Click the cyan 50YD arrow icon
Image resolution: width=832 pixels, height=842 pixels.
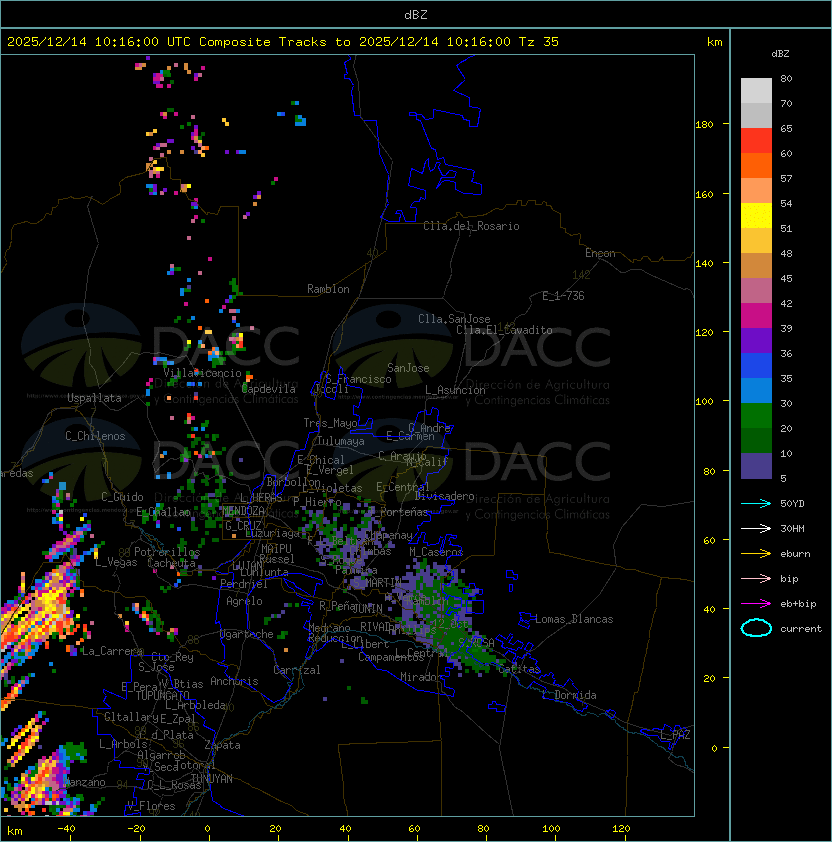(756, 504)
